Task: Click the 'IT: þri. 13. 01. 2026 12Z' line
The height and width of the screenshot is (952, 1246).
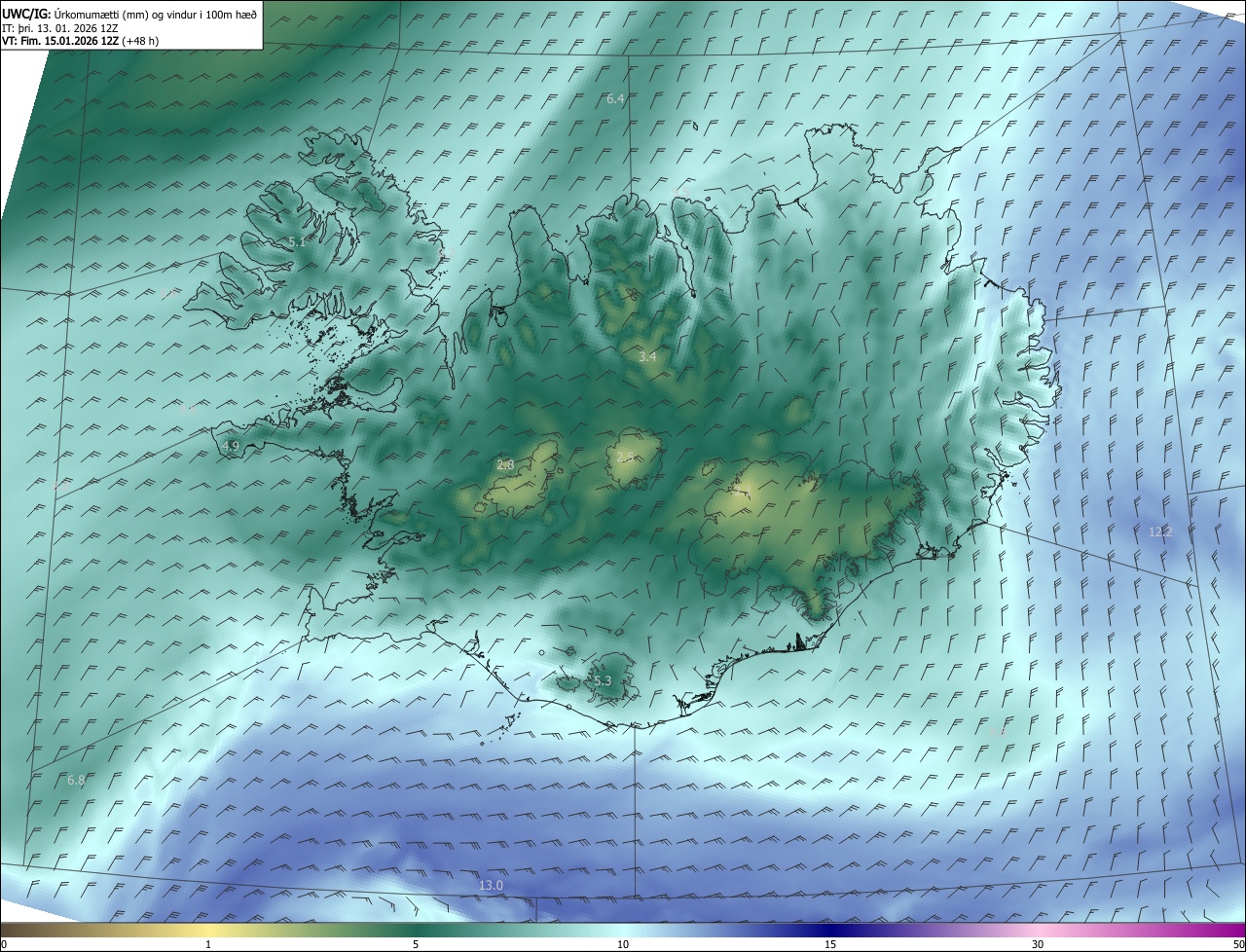Action: click(59, 27)
